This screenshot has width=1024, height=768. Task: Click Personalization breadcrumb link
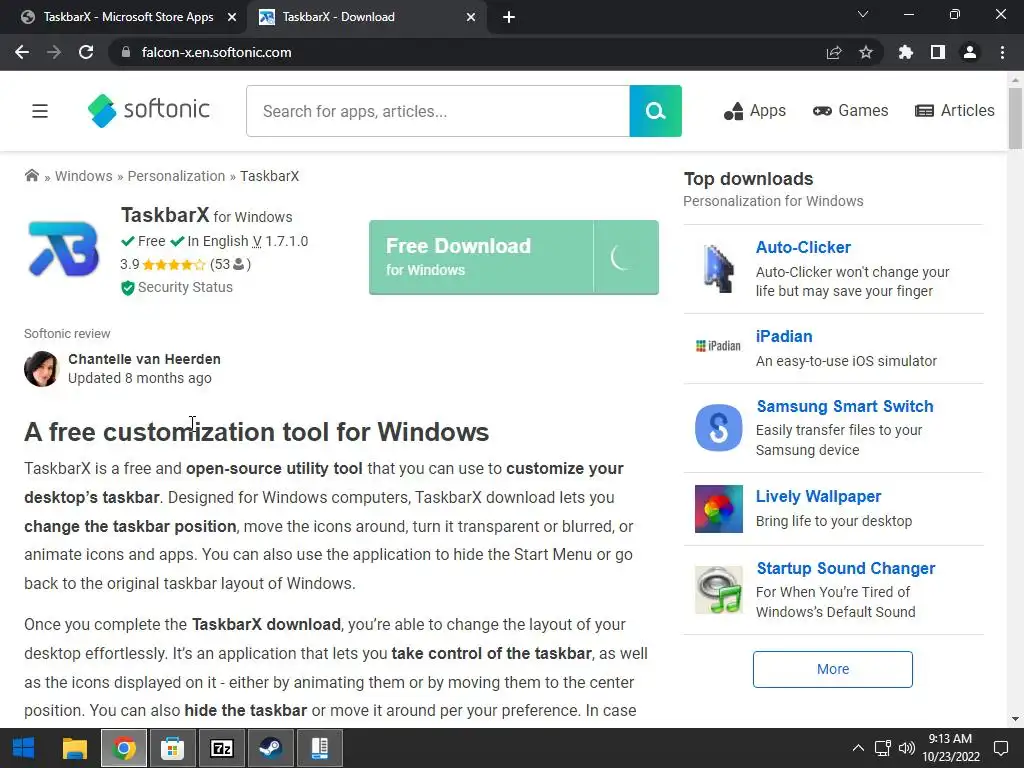(176, 176)
